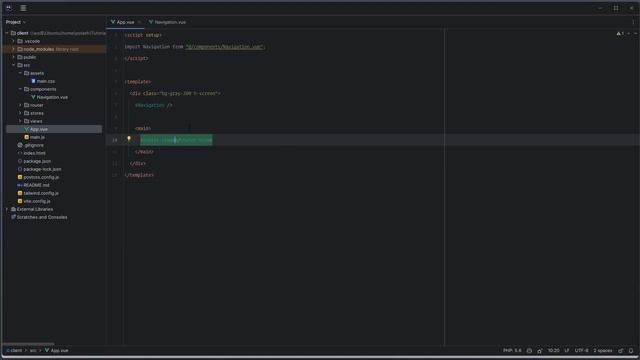The width and height of the screenshot is (640, 360).
Task: Select package.json in the project tree
Action: tap(37, 161)
